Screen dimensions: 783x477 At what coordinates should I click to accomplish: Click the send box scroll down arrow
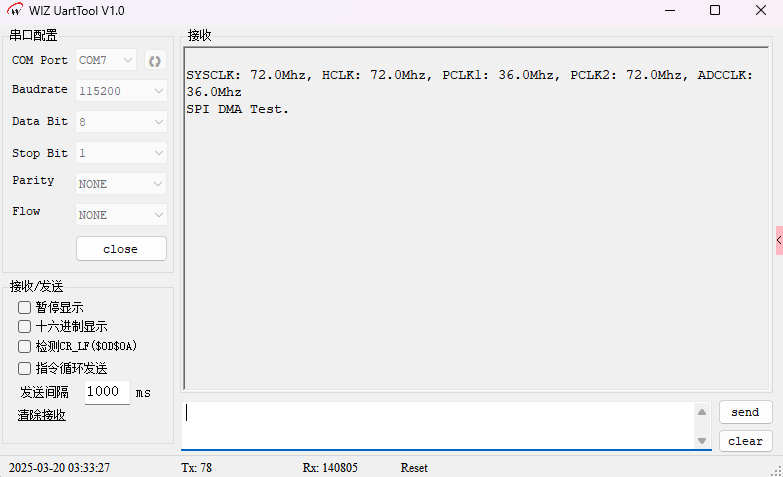click(x=702, y=440)
